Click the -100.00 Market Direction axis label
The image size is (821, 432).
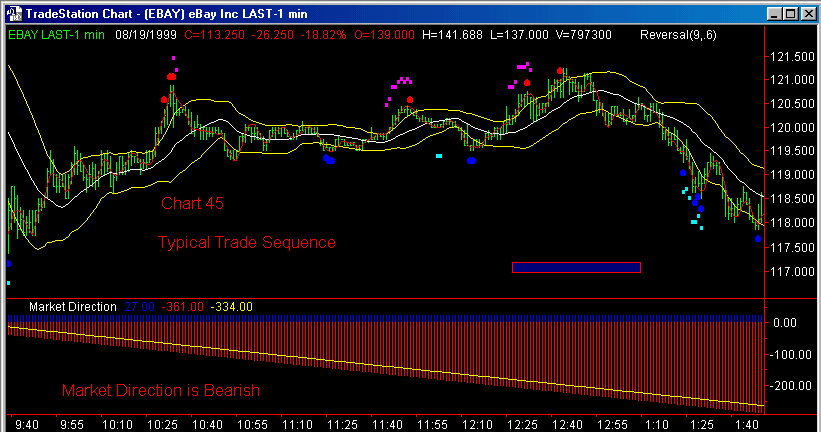793,355
